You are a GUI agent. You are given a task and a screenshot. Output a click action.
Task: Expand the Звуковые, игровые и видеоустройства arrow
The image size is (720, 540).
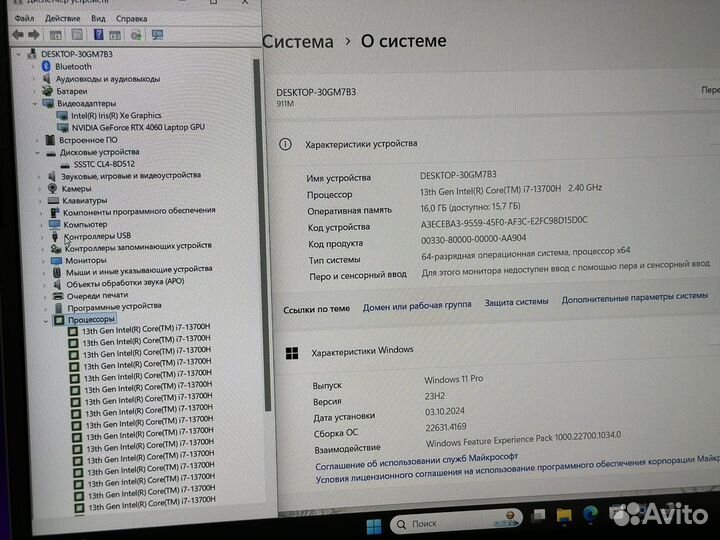[39, 176]
